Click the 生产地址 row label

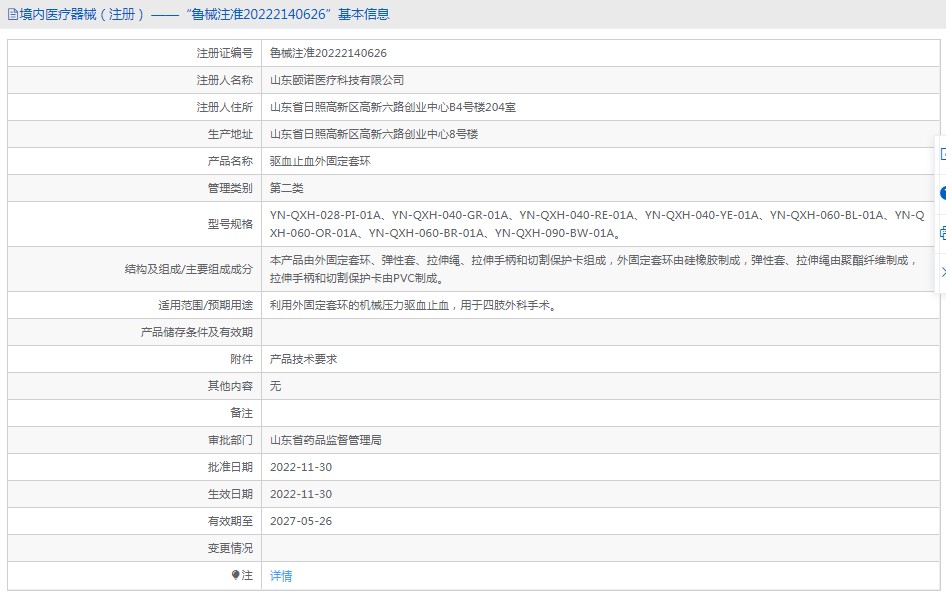coord(230,134)
